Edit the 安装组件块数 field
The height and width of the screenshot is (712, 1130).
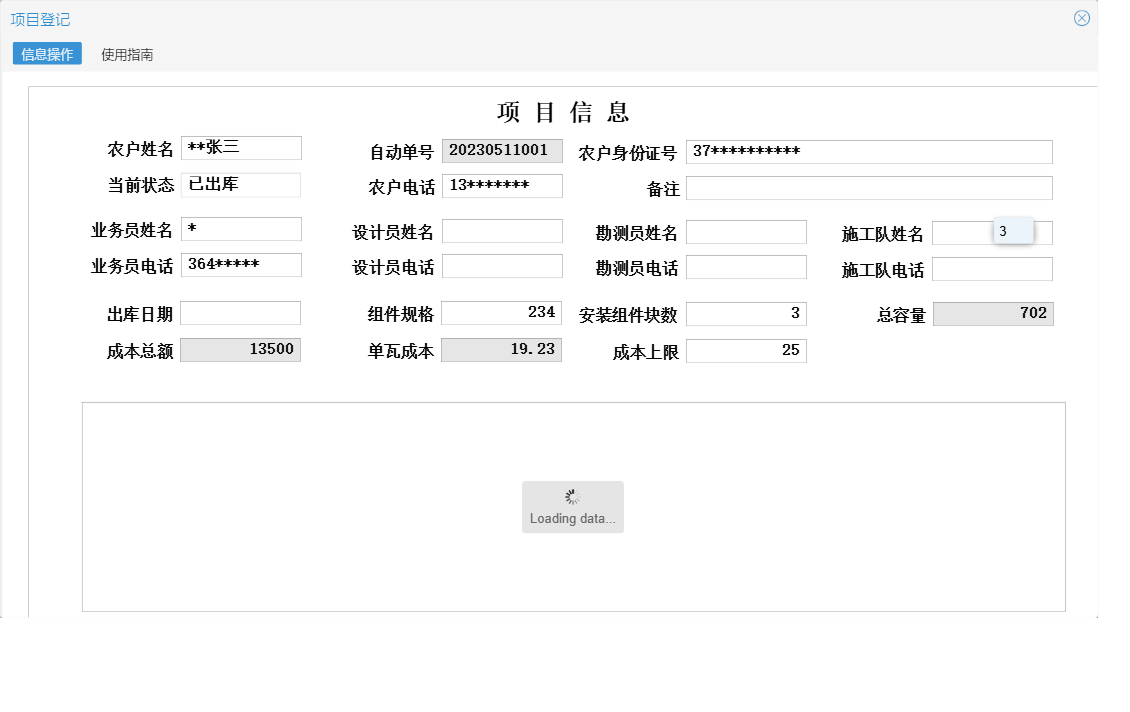pos(747,312)
